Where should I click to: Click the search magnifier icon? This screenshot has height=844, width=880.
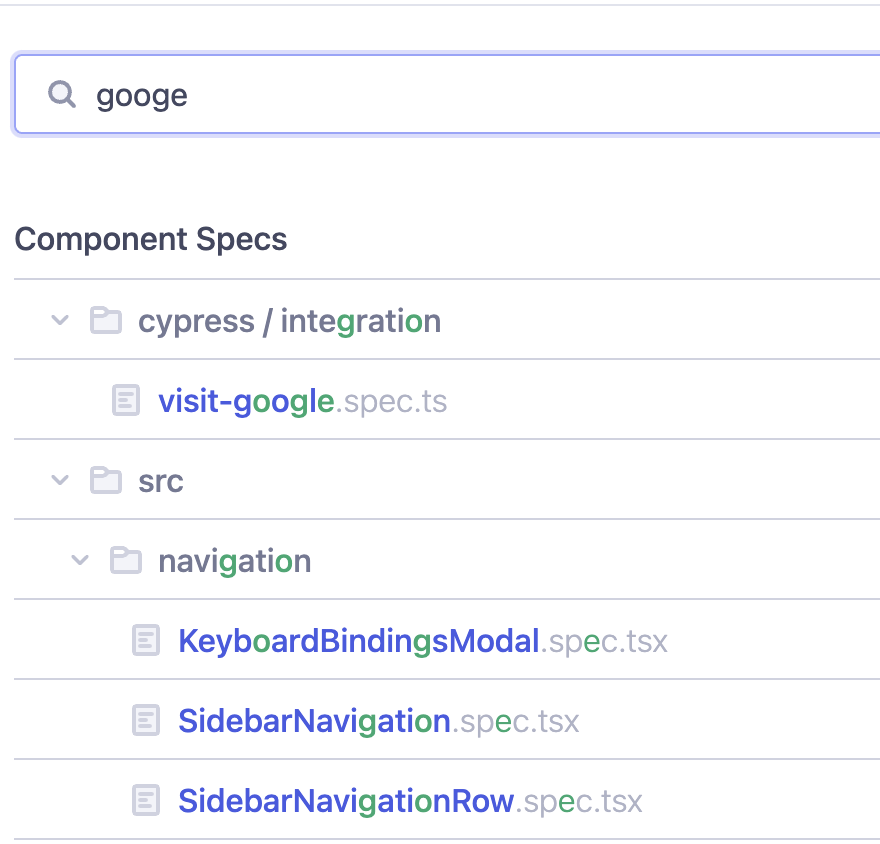62,95
